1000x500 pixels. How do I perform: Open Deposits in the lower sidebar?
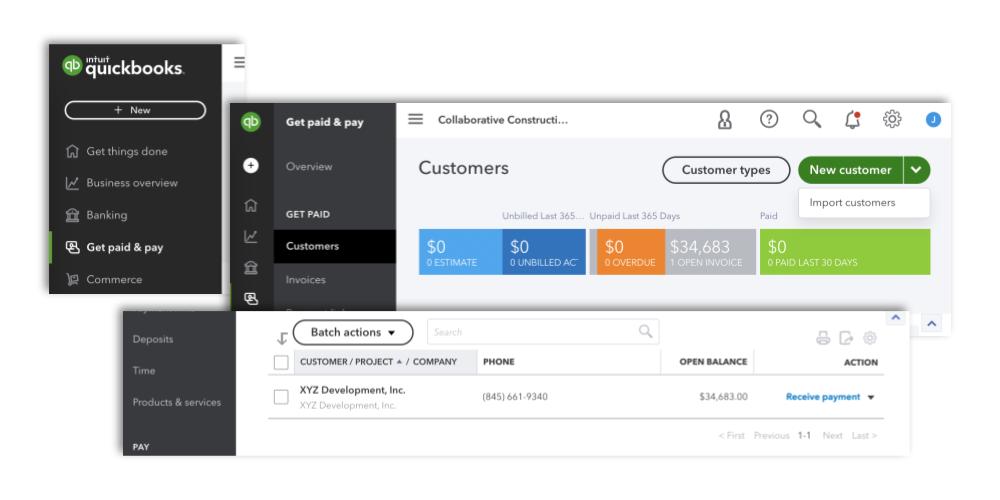point(153,339)
